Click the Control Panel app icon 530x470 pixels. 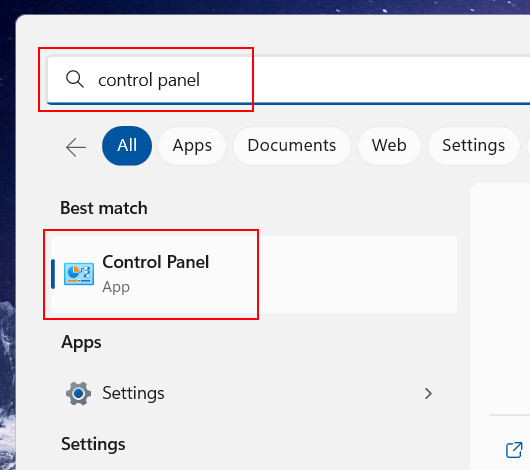pyautogui.click(x=79, y=274)
